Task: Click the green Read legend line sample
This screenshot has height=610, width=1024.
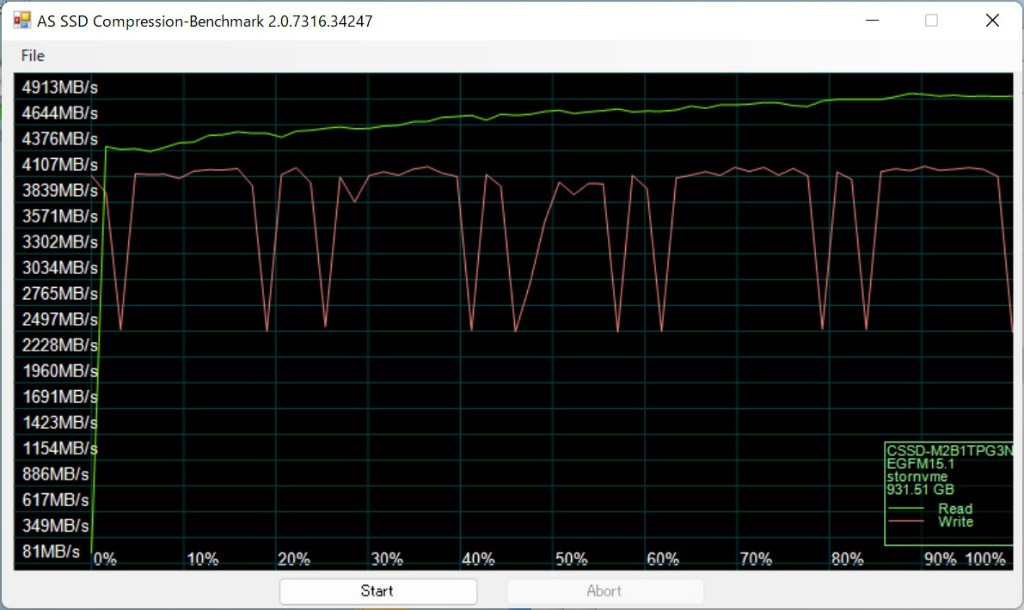Action: (906, 508)
